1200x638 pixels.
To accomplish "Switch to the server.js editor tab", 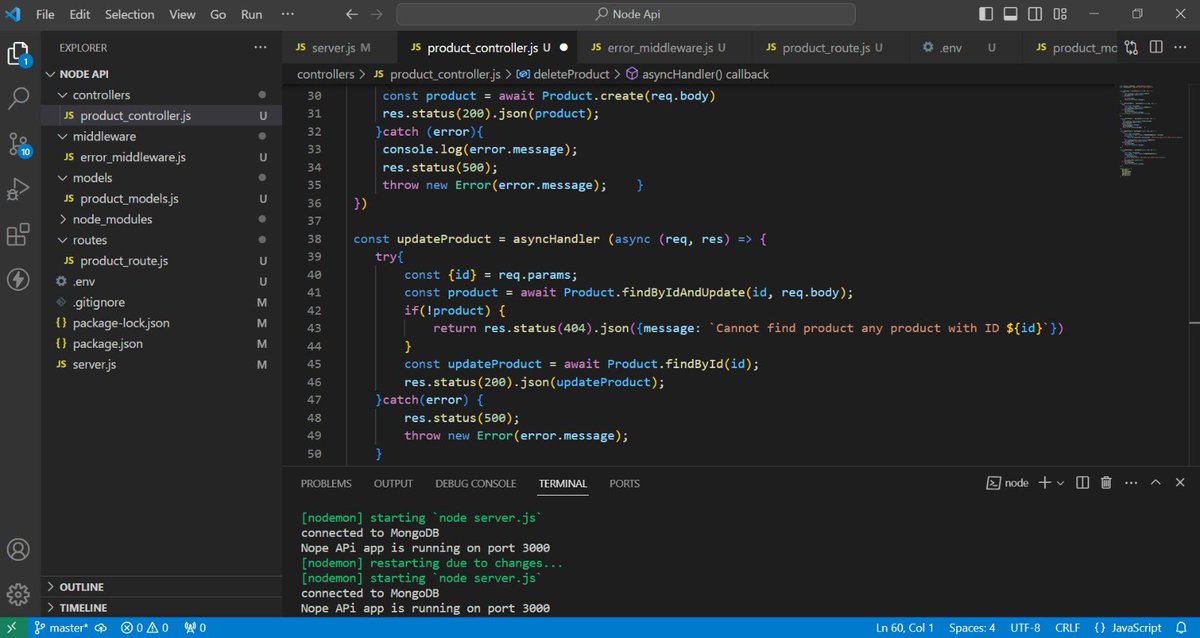I will coord(340,47).
